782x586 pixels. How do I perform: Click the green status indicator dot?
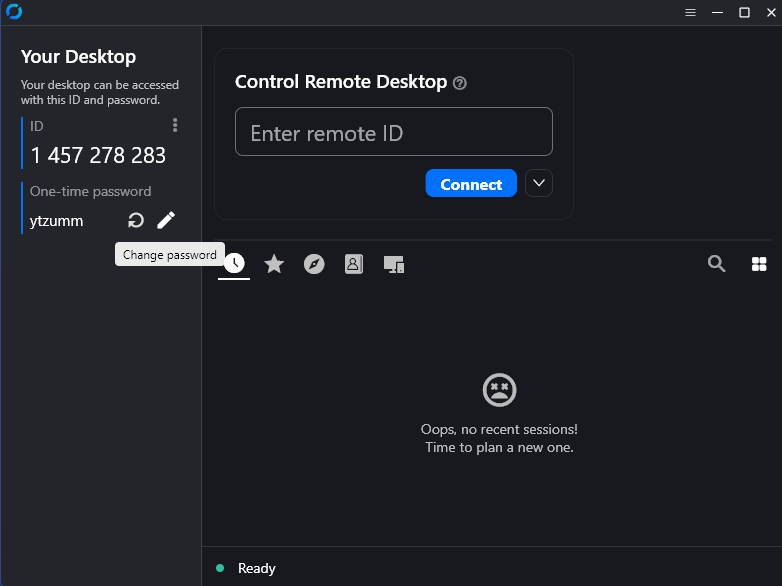[x=220, y=568]
